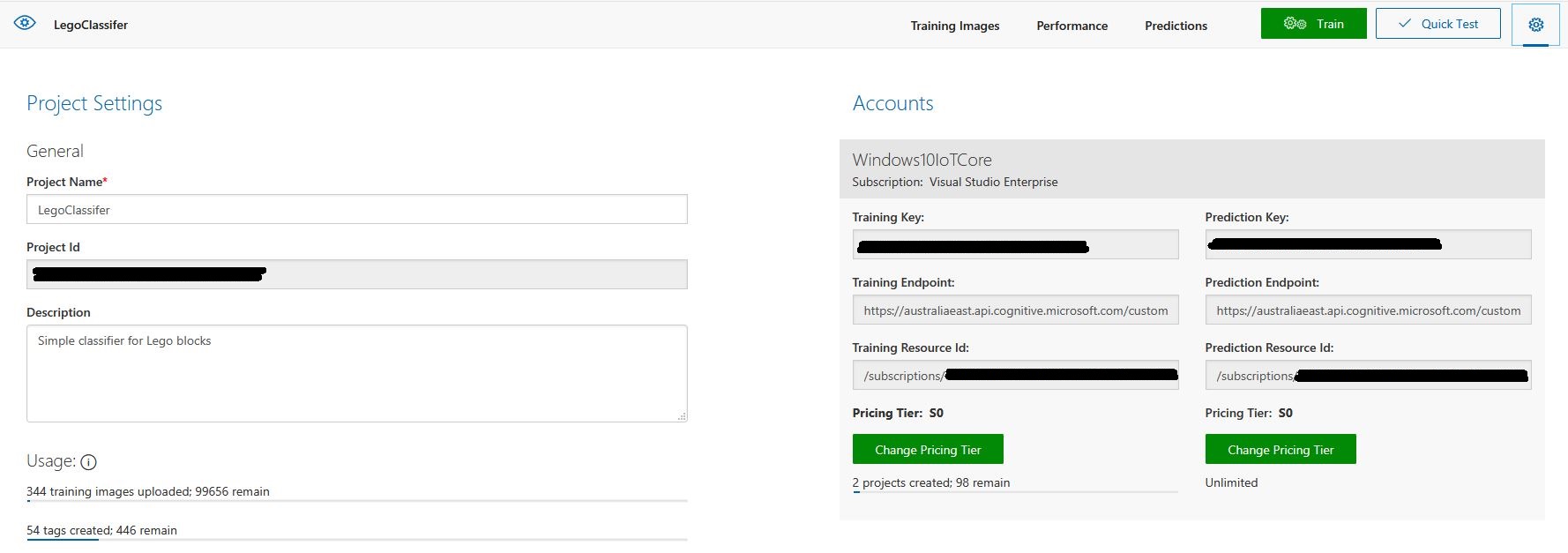
Task: Click inside the Description text area
Action: point(356,373)
